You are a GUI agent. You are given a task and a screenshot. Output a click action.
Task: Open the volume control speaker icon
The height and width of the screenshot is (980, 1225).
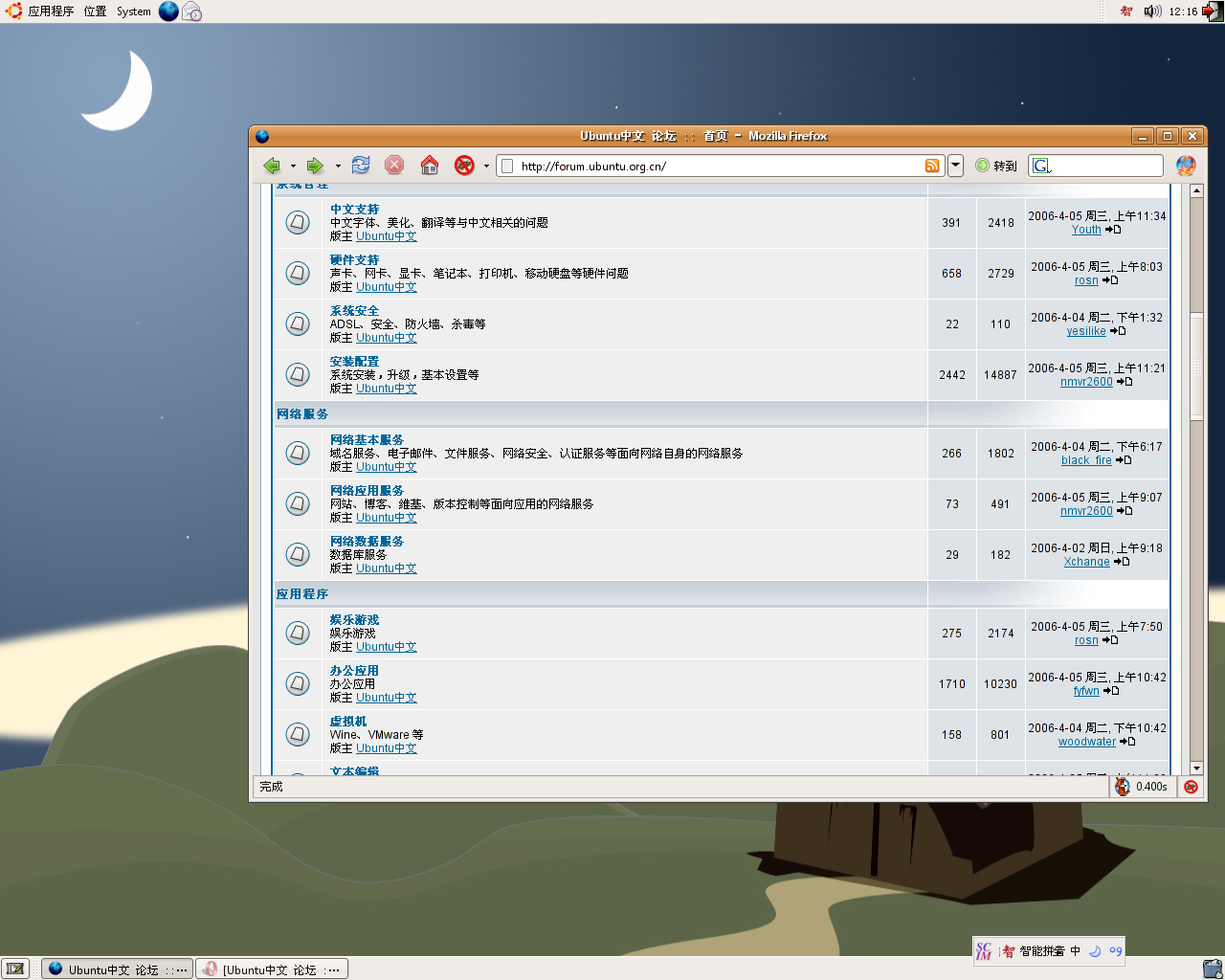[1152, 11]
